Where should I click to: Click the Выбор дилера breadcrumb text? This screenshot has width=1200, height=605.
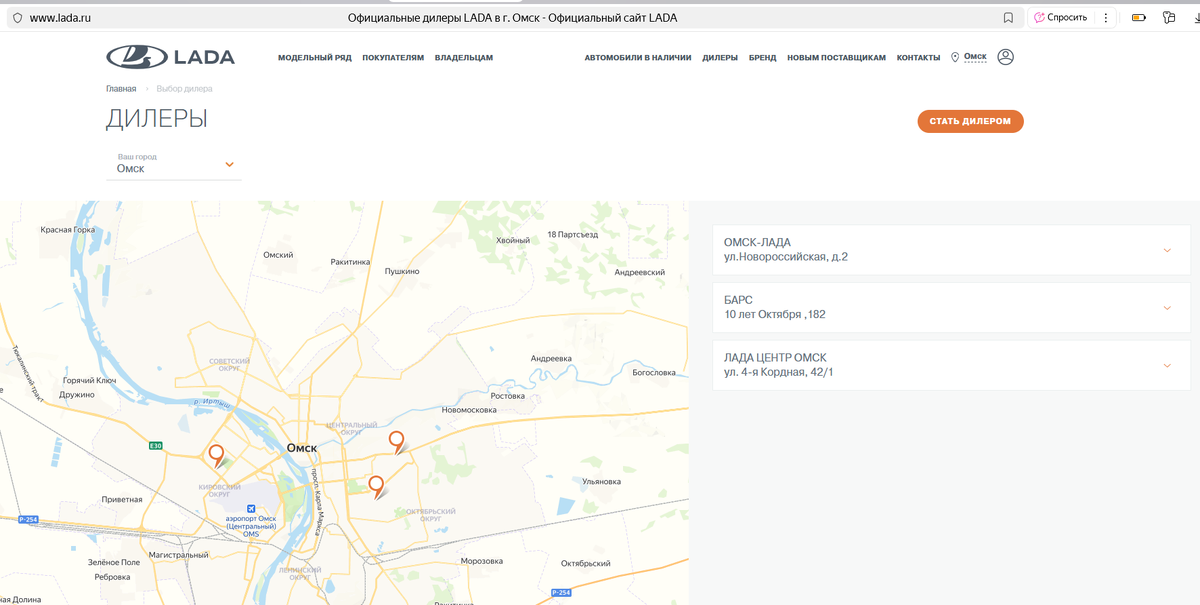tap(184, 89)
